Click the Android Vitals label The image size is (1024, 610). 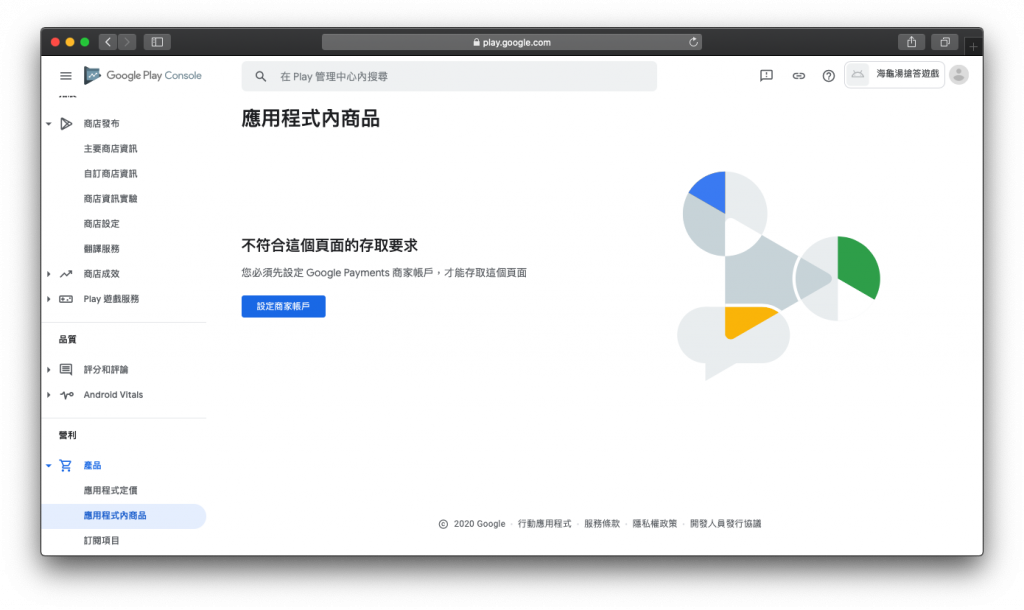113,394
